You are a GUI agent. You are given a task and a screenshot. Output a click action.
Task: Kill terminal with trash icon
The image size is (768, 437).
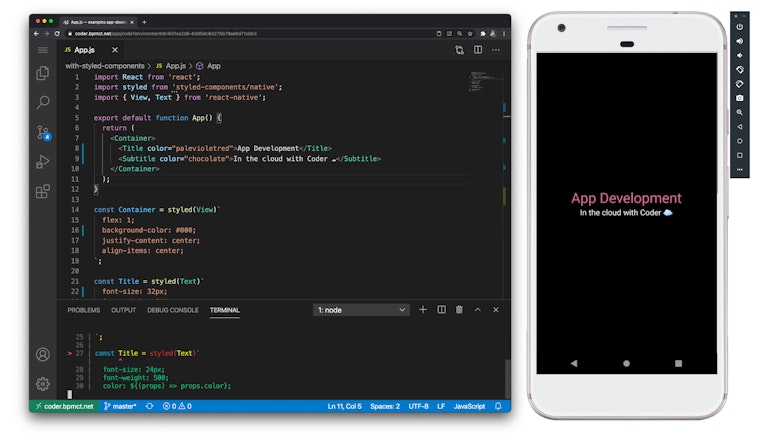coord(459,310)
